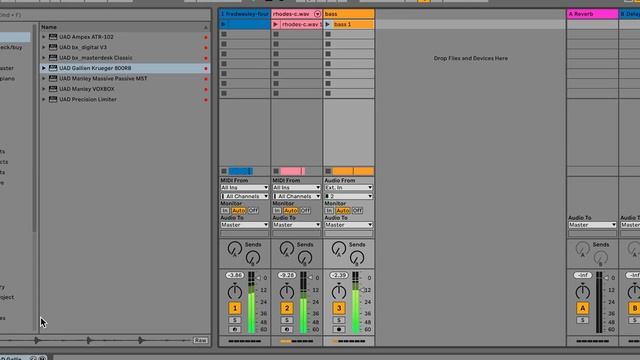Click the UAD Precision Limiter plugin icon

[53, 99]
